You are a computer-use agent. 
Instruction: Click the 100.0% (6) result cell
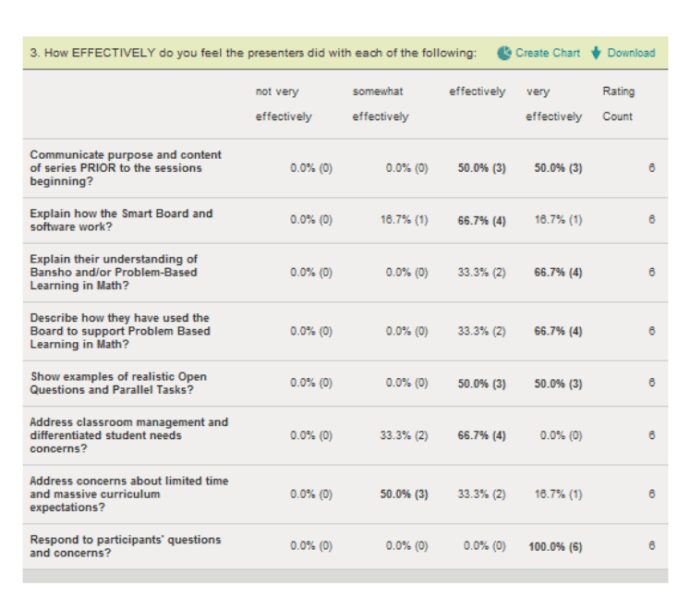[555, 547]
